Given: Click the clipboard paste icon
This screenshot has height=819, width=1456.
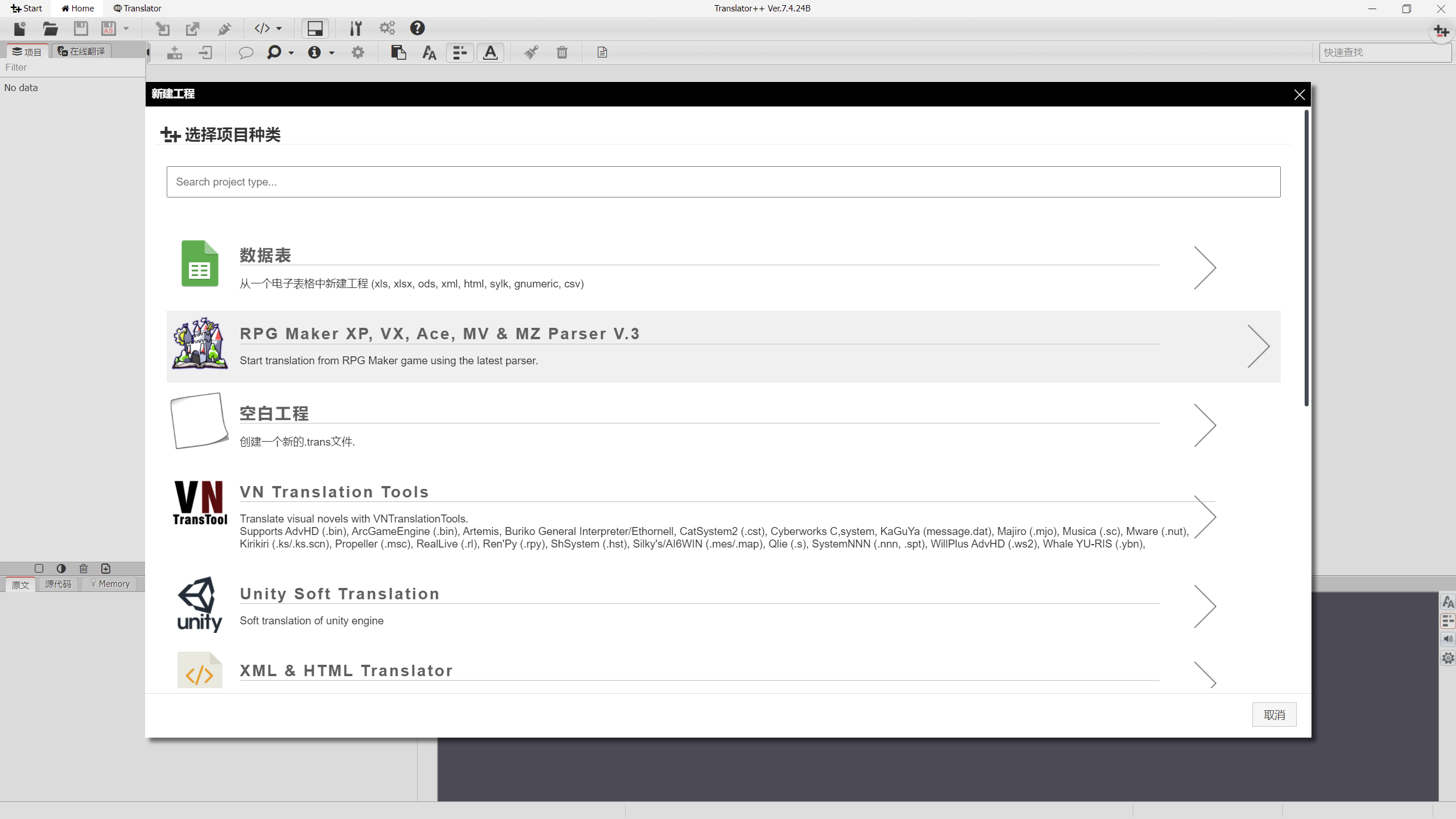Looking at the screenshot, I should 398,52.
